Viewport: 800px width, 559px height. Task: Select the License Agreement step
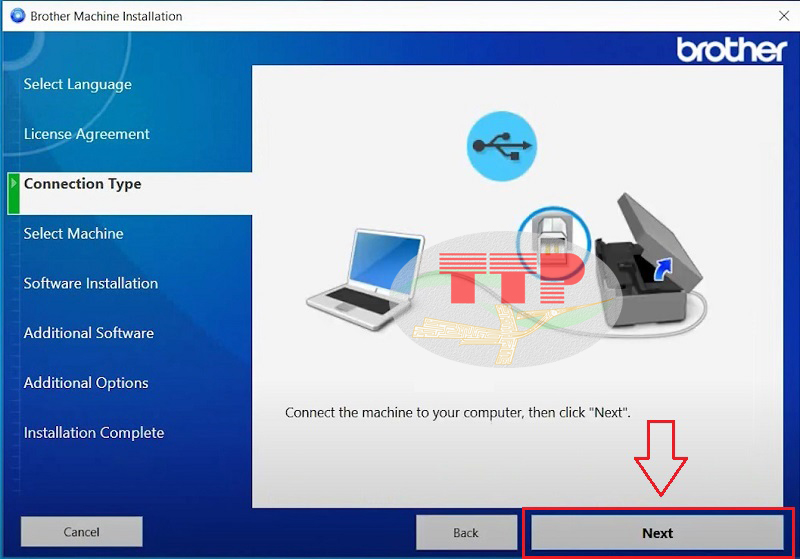tap(86, 134)
